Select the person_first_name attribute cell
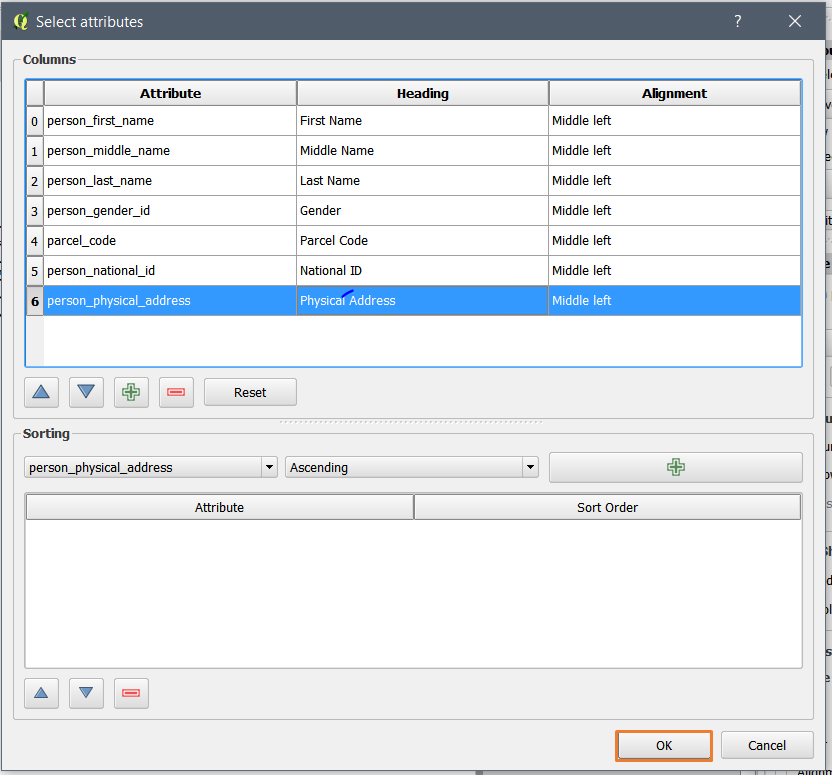This screenshot has width=832, height=775. point(170,121)
